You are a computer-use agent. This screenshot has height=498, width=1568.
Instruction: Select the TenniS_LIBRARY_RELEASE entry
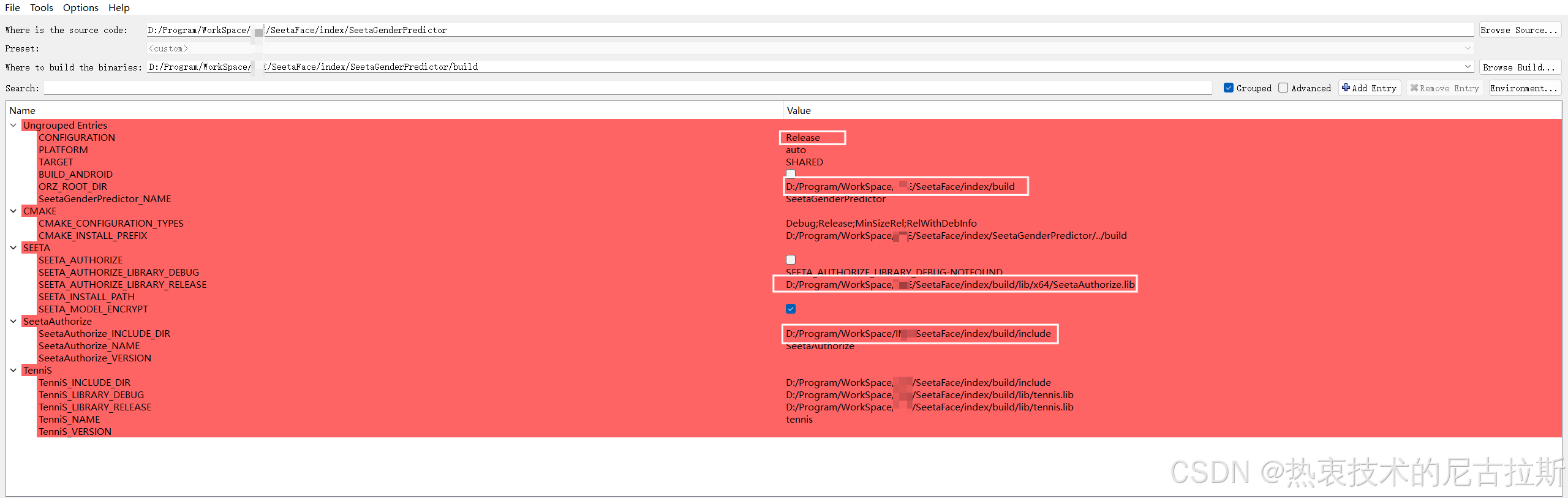(95, 407)
